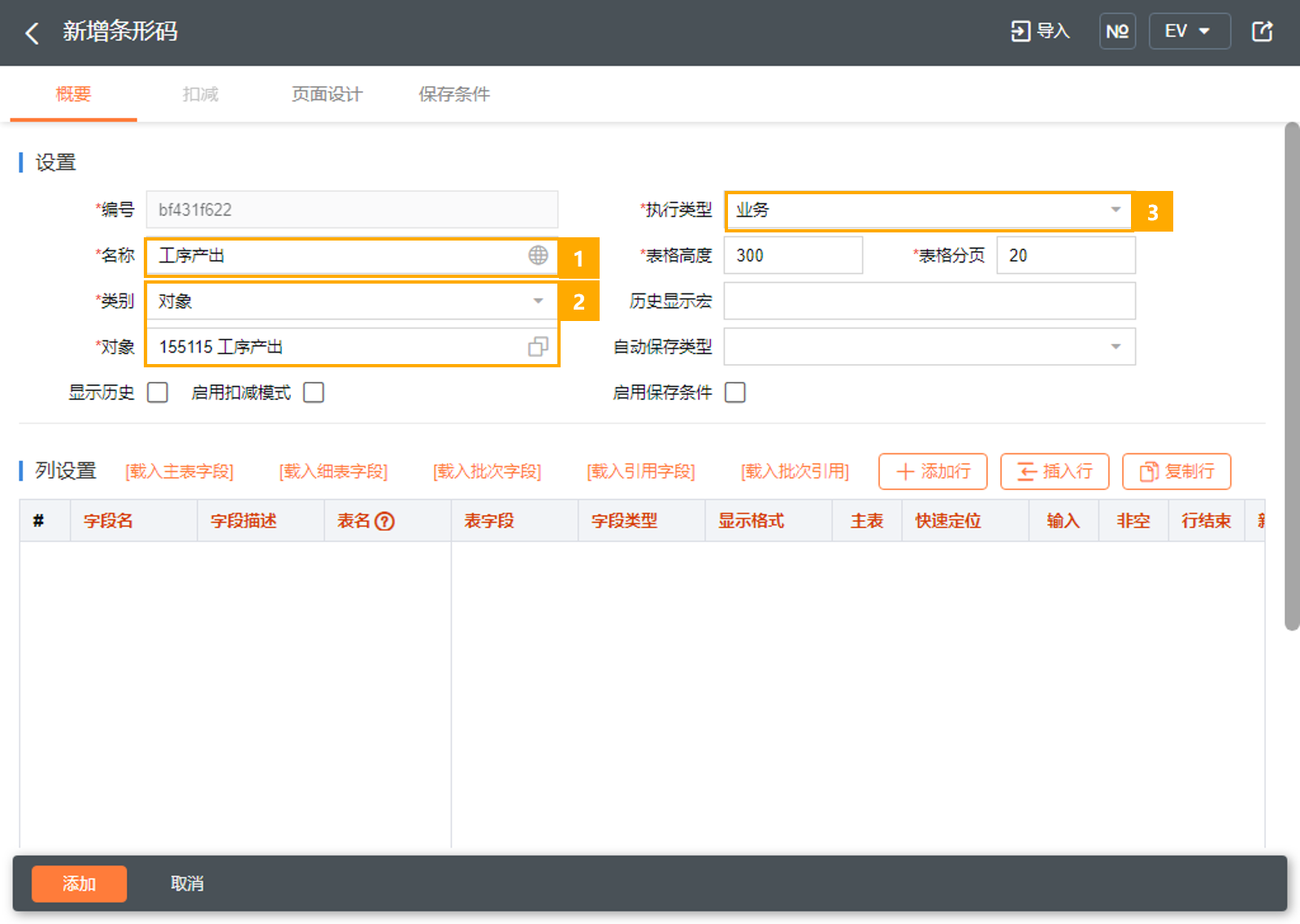Open the 自动保存类型 dropdown
Viewport: 1300px width, 924px height.
tap(929, 347)
